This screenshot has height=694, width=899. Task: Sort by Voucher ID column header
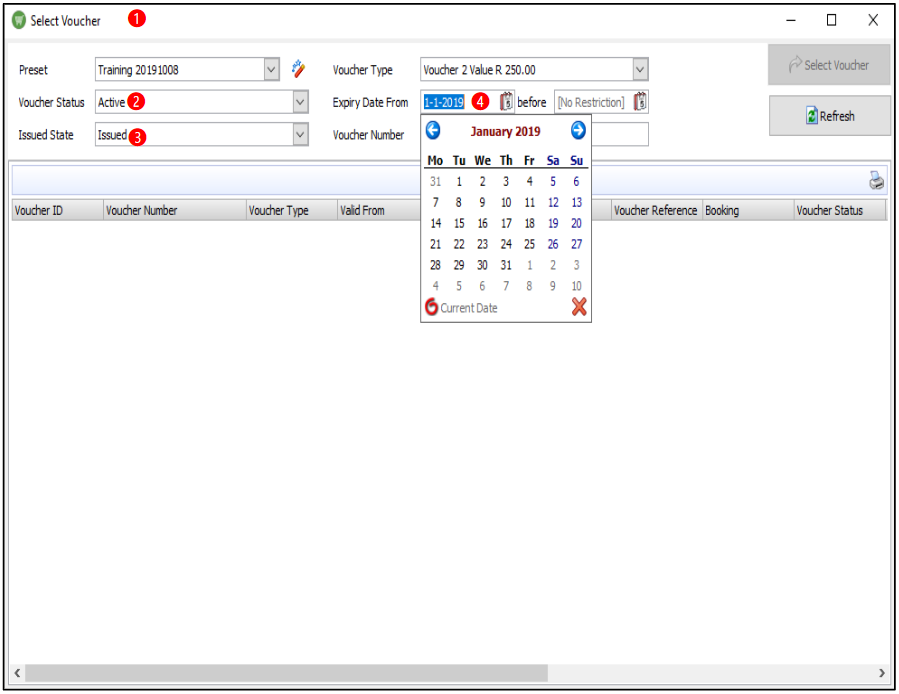coord(57,210)
